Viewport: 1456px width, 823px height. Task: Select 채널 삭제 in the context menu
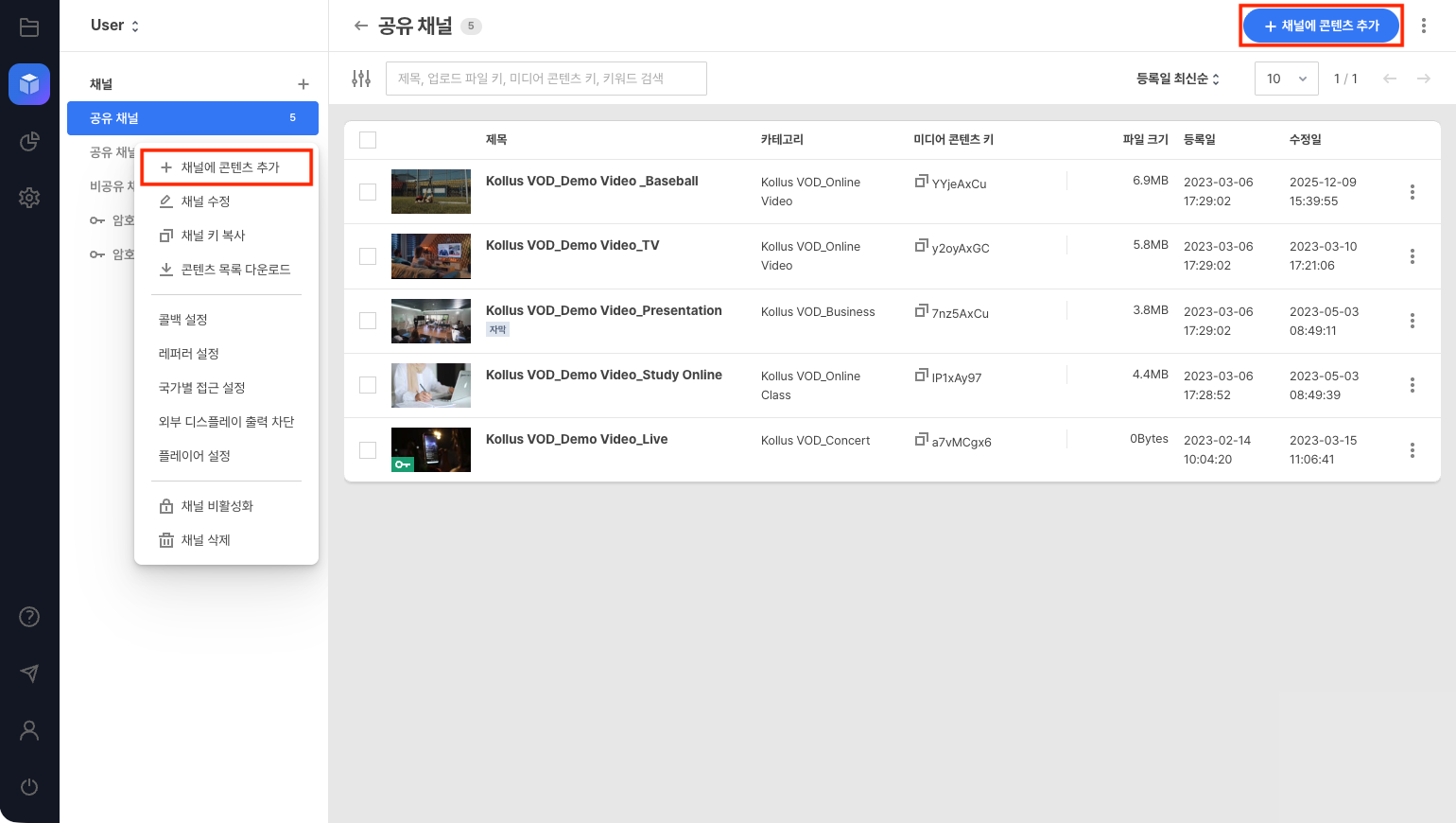coord(205,540)
